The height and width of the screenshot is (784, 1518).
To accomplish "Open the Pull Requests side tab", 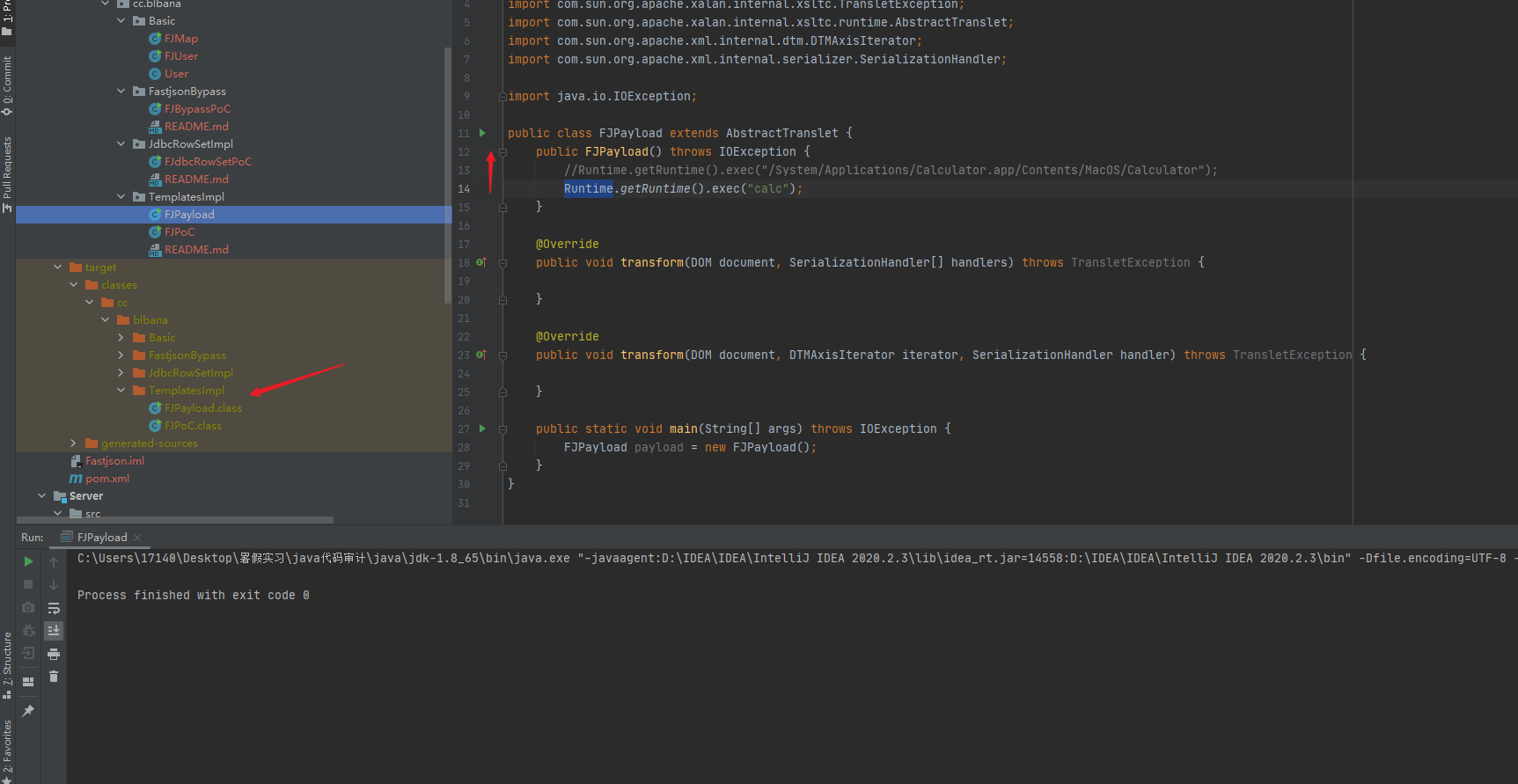I will 7,173.
